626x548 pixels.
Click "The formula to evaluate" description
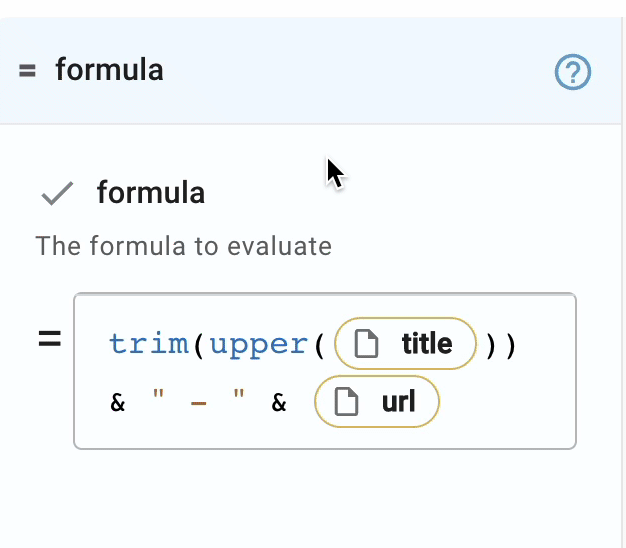[184, 245]
